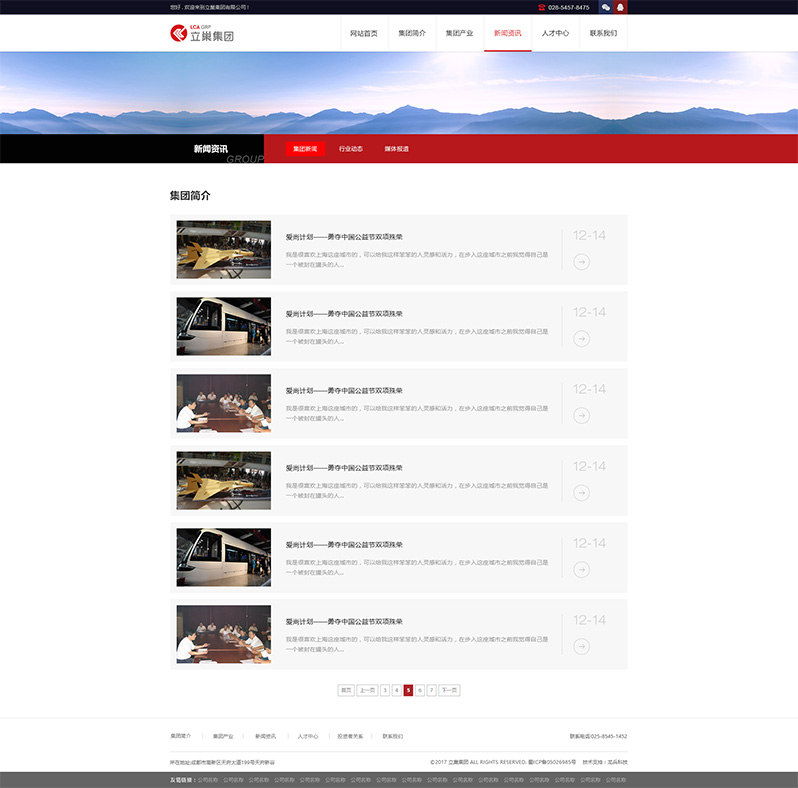Switch to the 行业动态 sub-tab
This screenshot has width=798, height=788.
(351, 149)
